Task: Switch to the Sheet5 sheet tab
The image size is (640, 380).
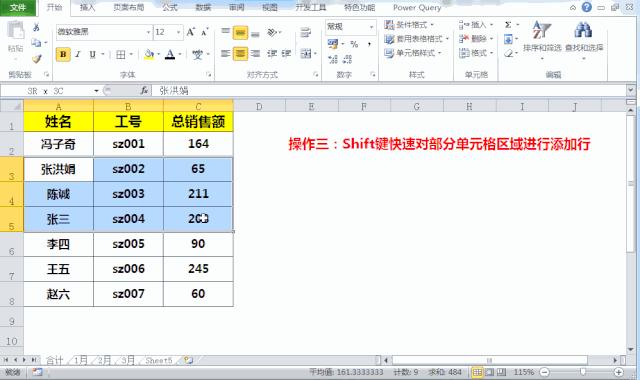Action: point(159,360)
